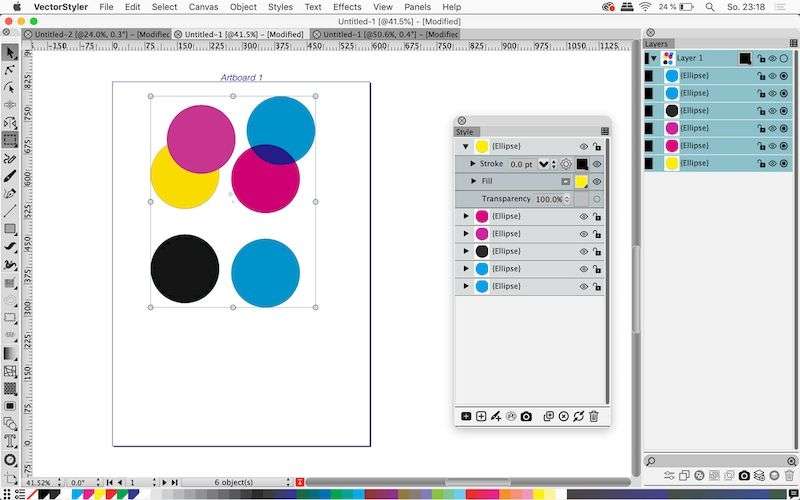800x500 pixels.
Task: Open the Style panel options menu icon
Action: tap(605, 132)
